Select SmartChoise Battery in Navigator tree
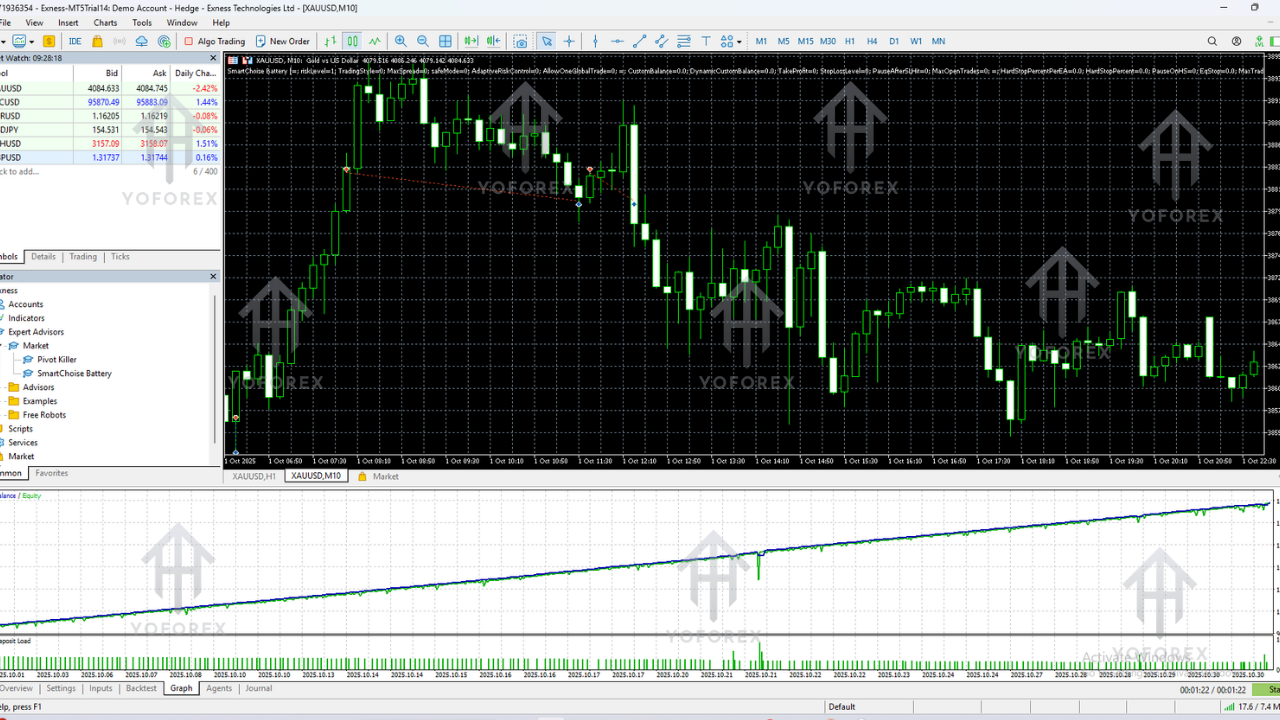Image resolution: width=1280 pixels, height=720 pixels. coord(74,373)
